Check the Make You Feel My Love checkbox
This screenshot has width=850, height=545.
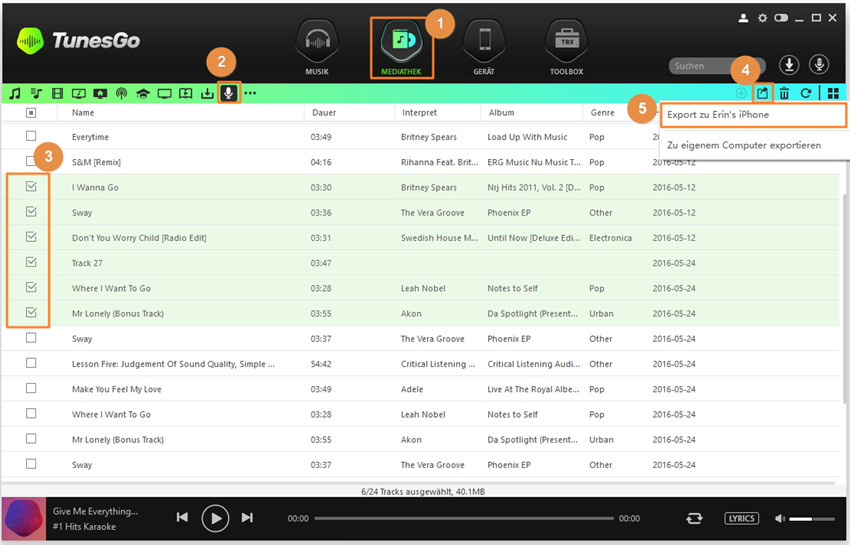(31, 388)
